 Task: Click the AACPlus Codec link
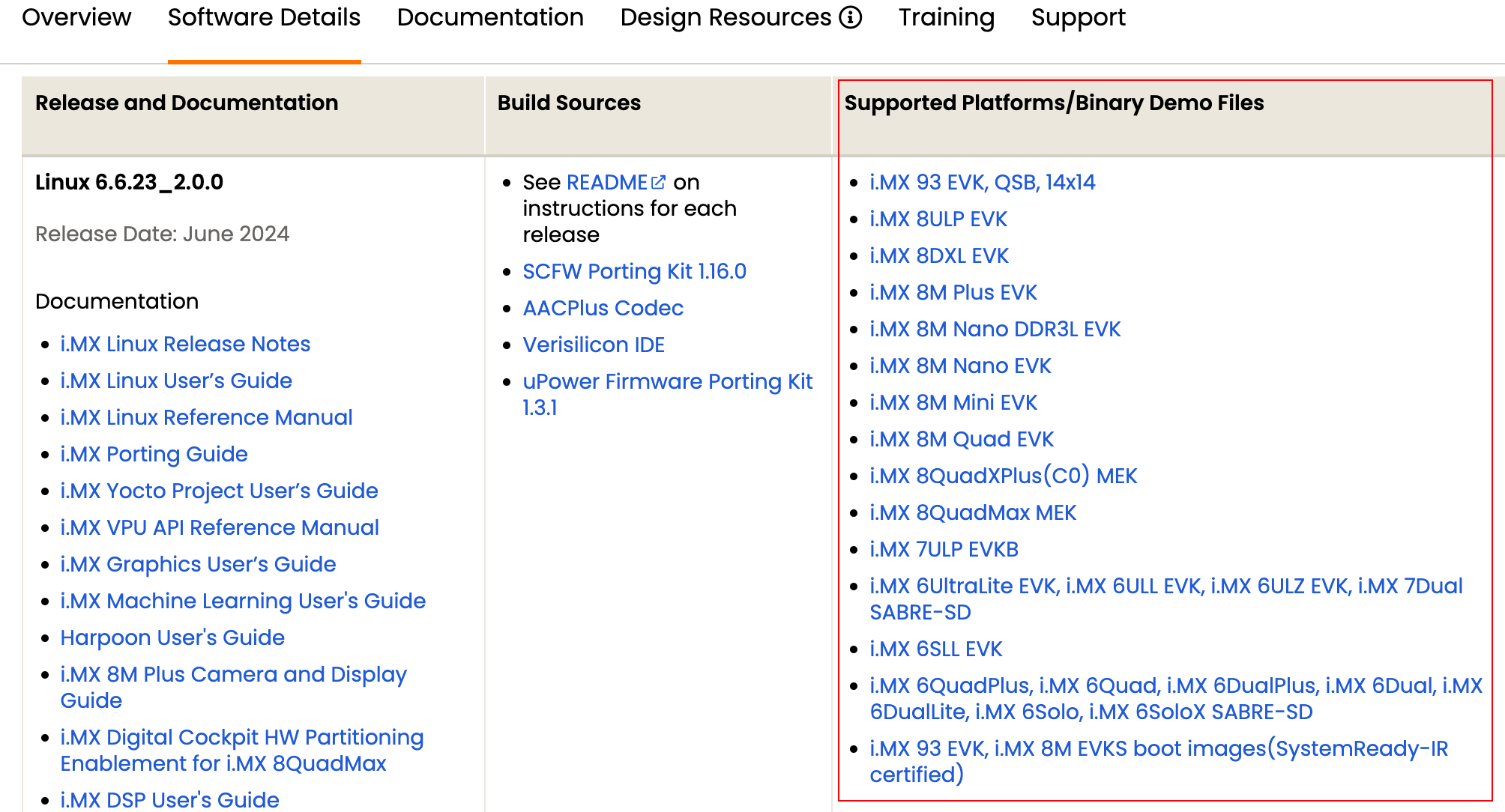click(603, 308)
